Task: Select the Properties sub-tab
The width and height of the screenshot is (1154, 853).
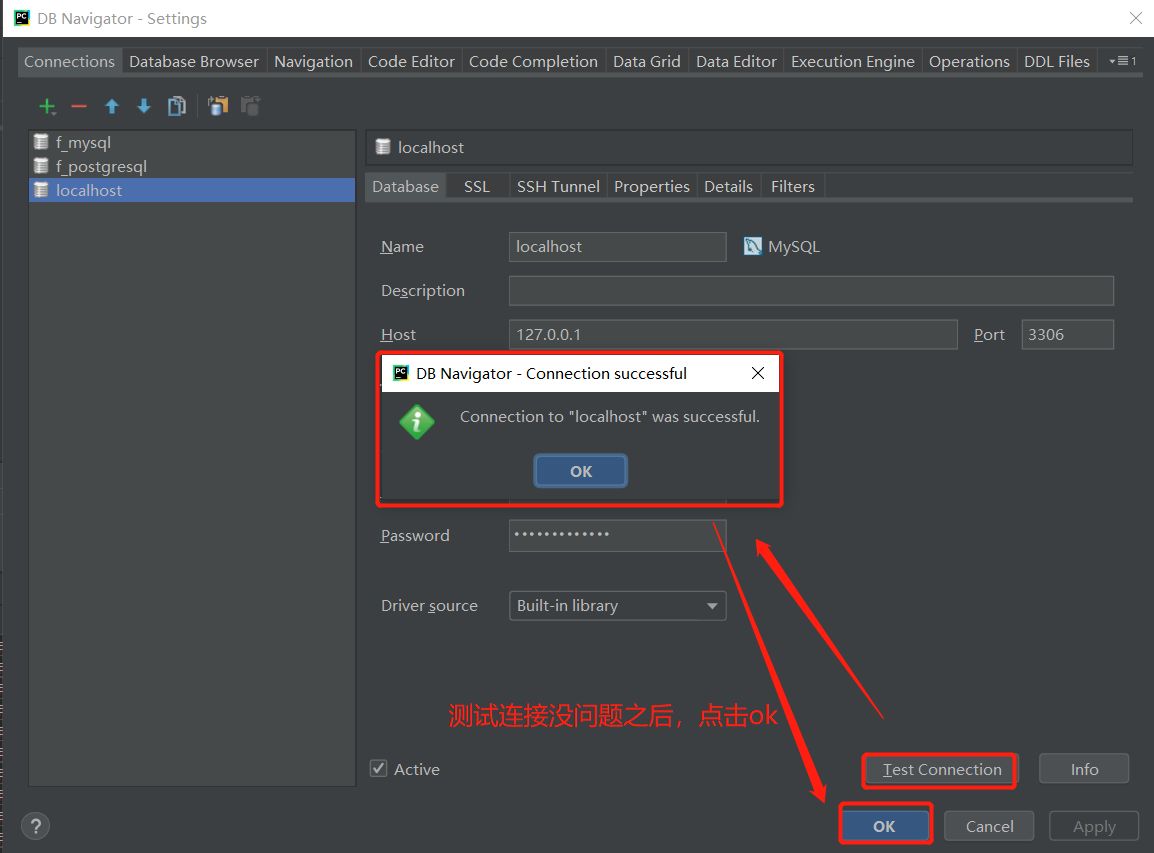Action: 651,186
